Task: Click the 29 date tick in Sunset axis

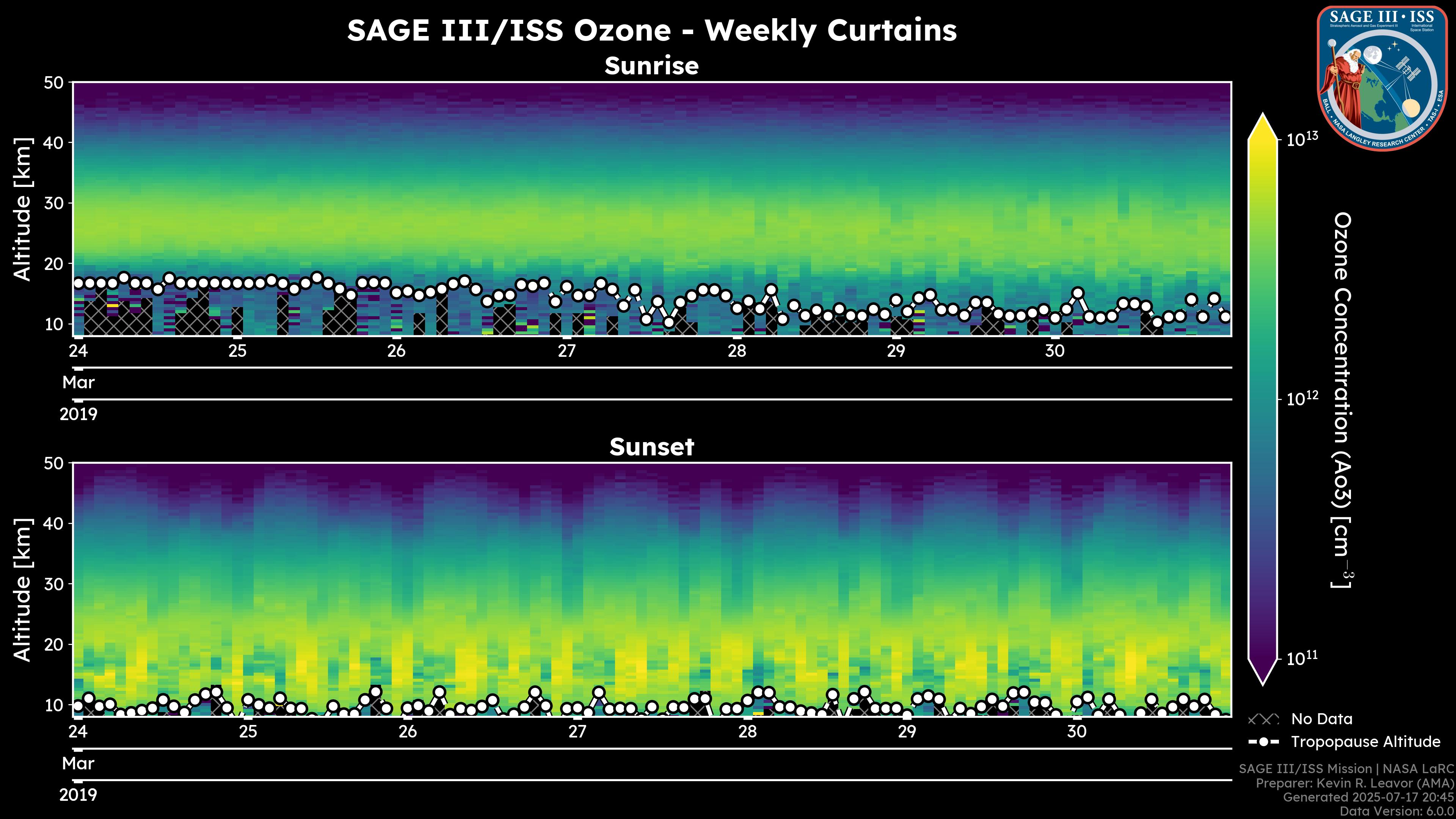Action: click(907, 732)
